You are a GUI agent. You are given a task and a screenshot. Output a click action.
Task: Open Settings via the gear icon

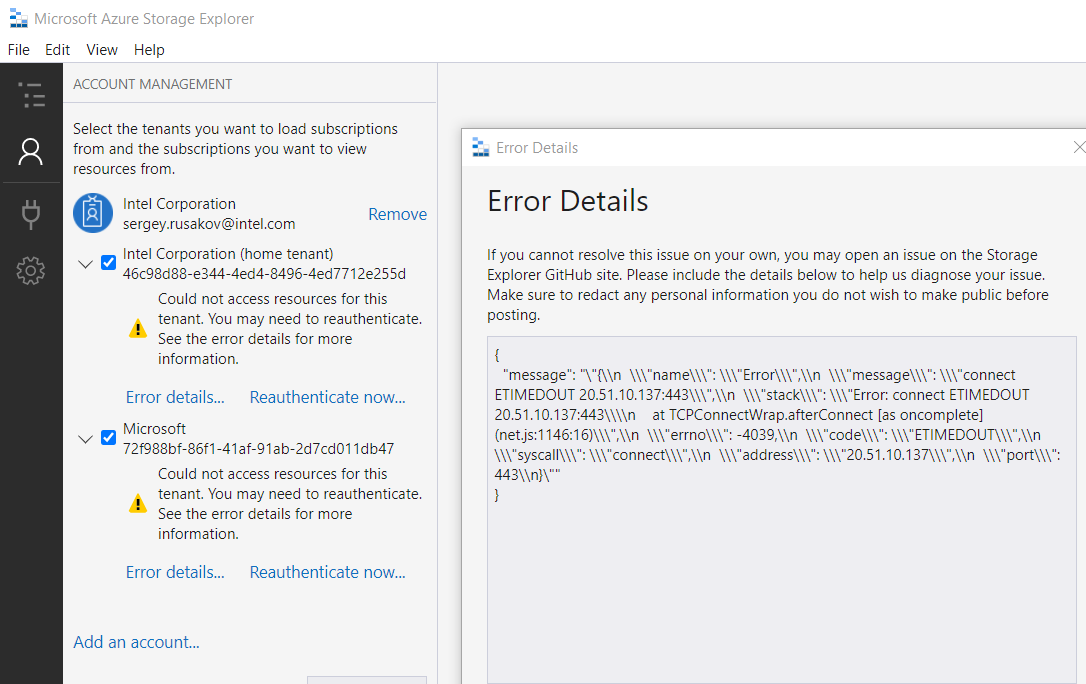click(x=31, y=270)
